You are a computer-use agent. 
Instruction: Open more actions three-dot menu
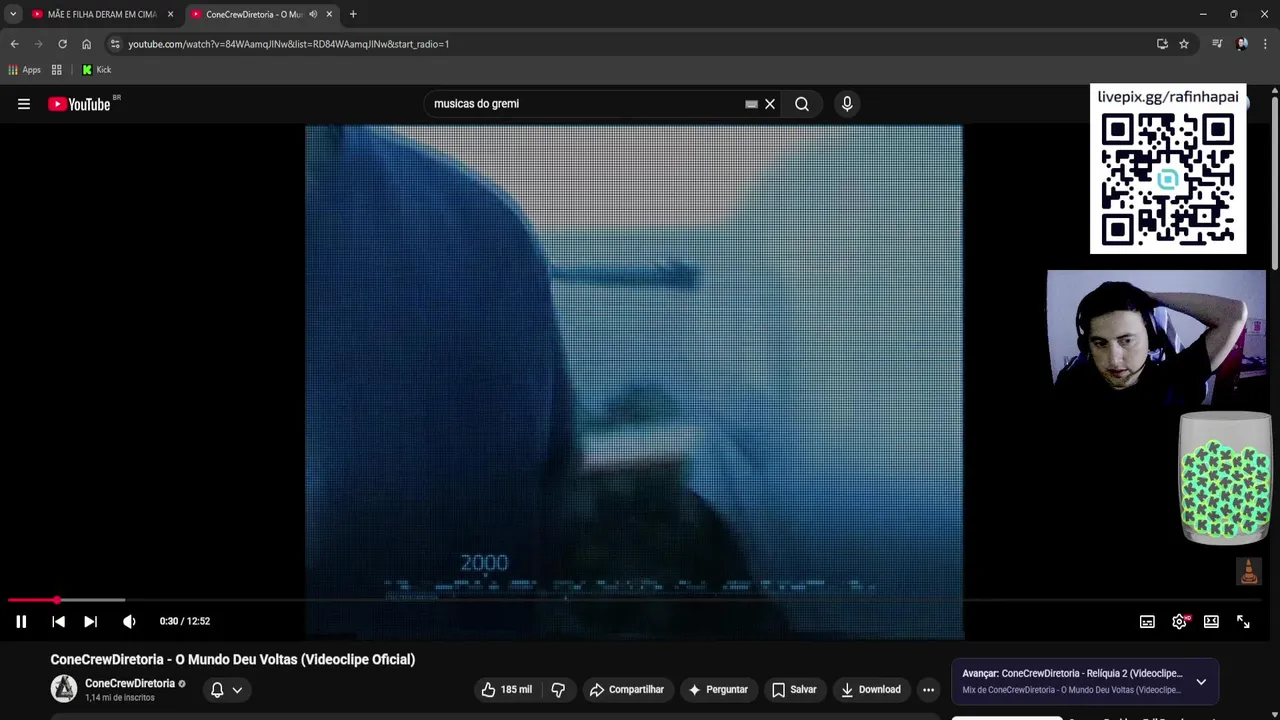tap(928, 689)
